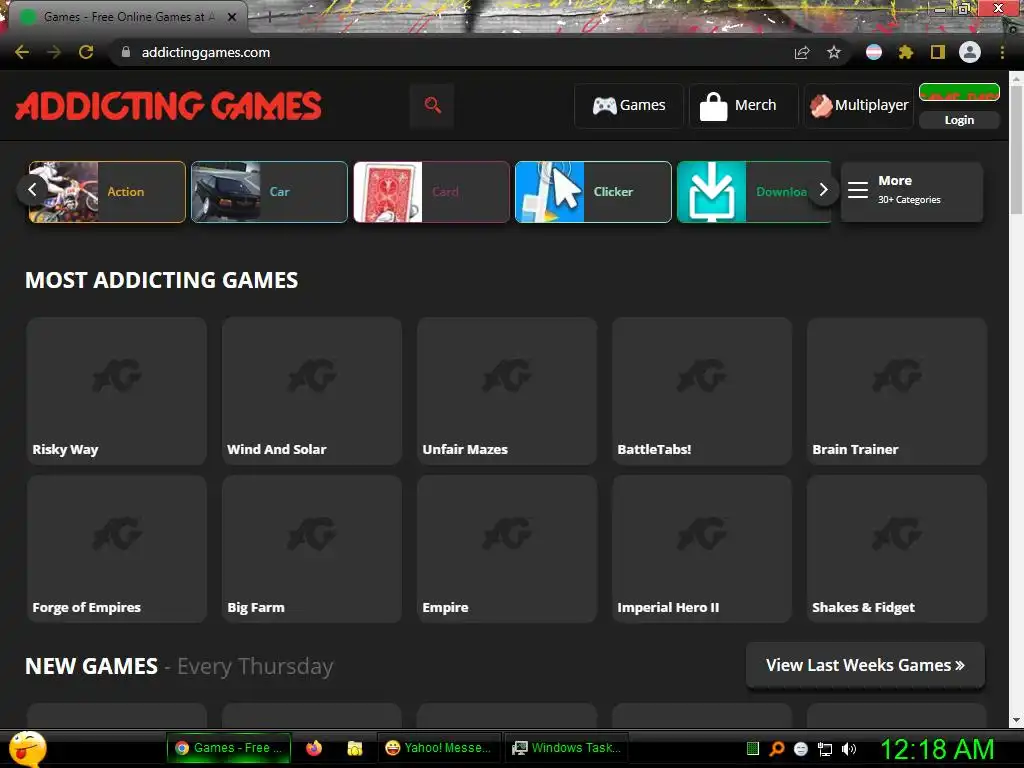
Task: Open the Multiplayer section
Action: pyautogui.click(x=859, y=105)
